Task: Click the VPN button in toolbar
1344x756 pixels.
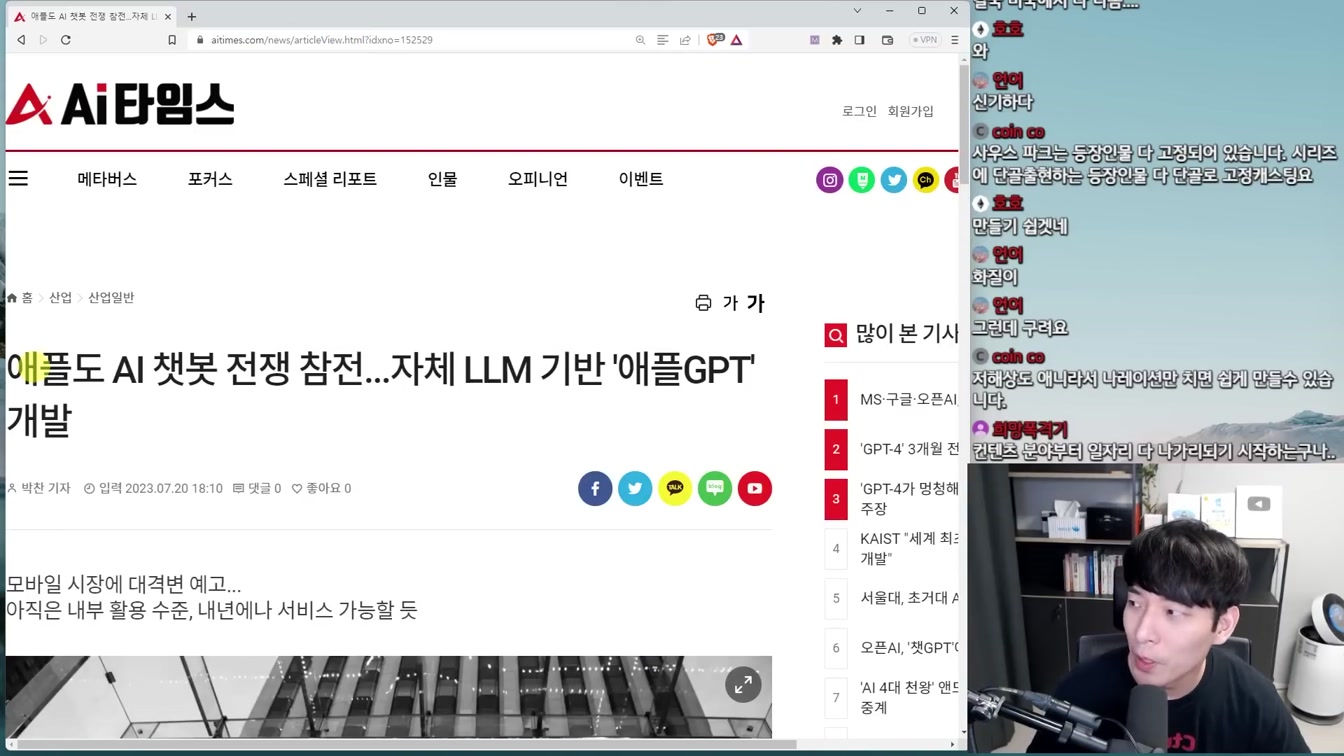Action: coord(925,40)
